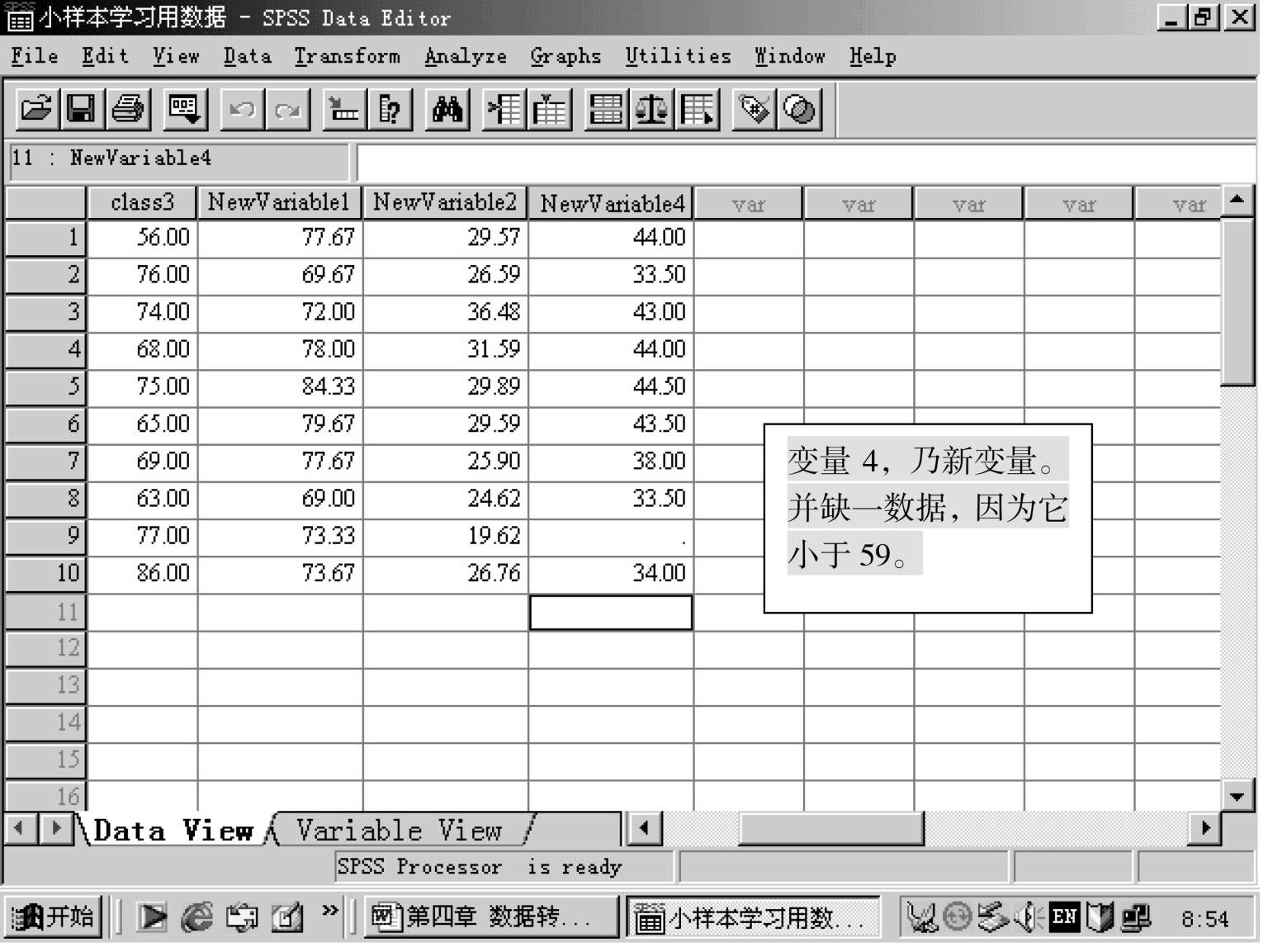This screenshot has height=952, width=1268.
Task: Open the File menu
Action: coord(35,56)
